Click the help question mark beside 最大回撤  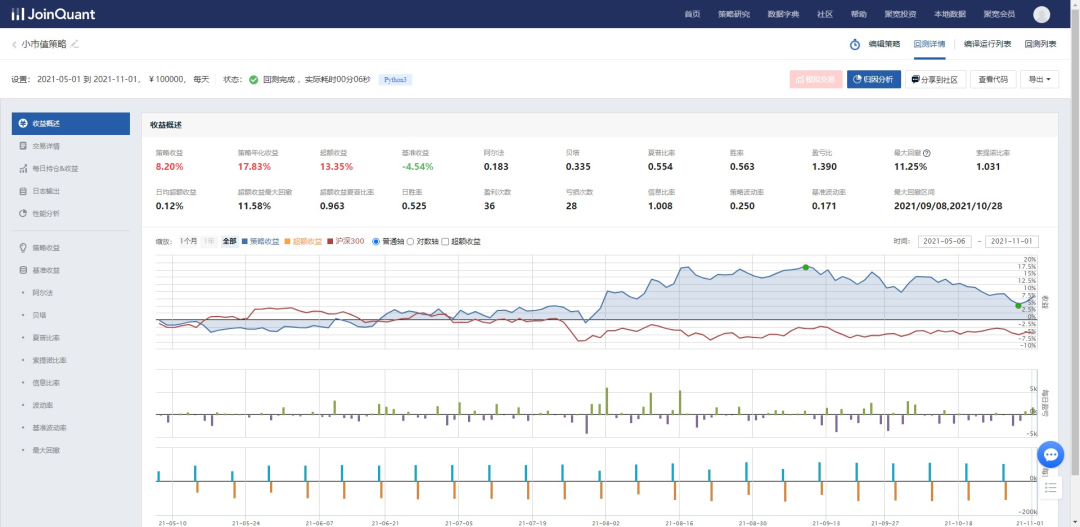pos(927,153)
